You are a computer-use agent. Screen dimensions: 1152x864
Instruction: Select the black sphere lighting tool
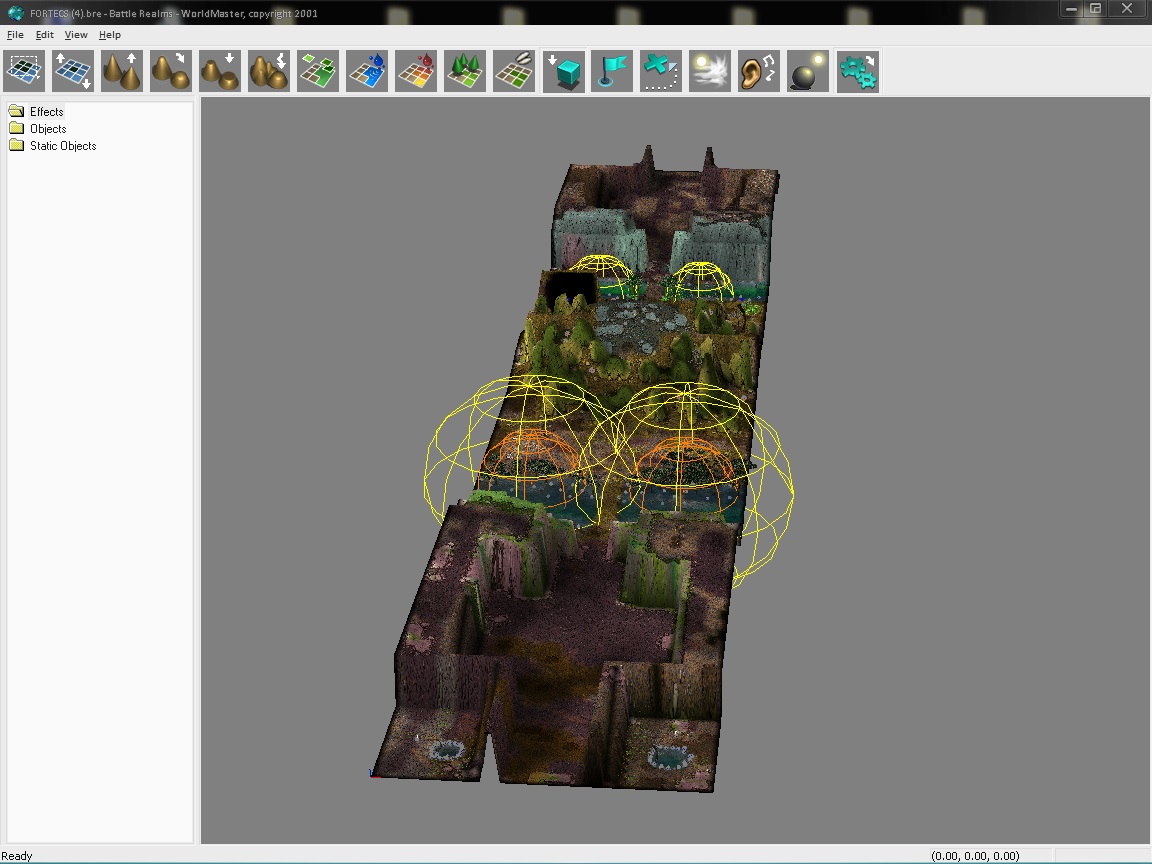pyautogui.click(x=808, y=72)
